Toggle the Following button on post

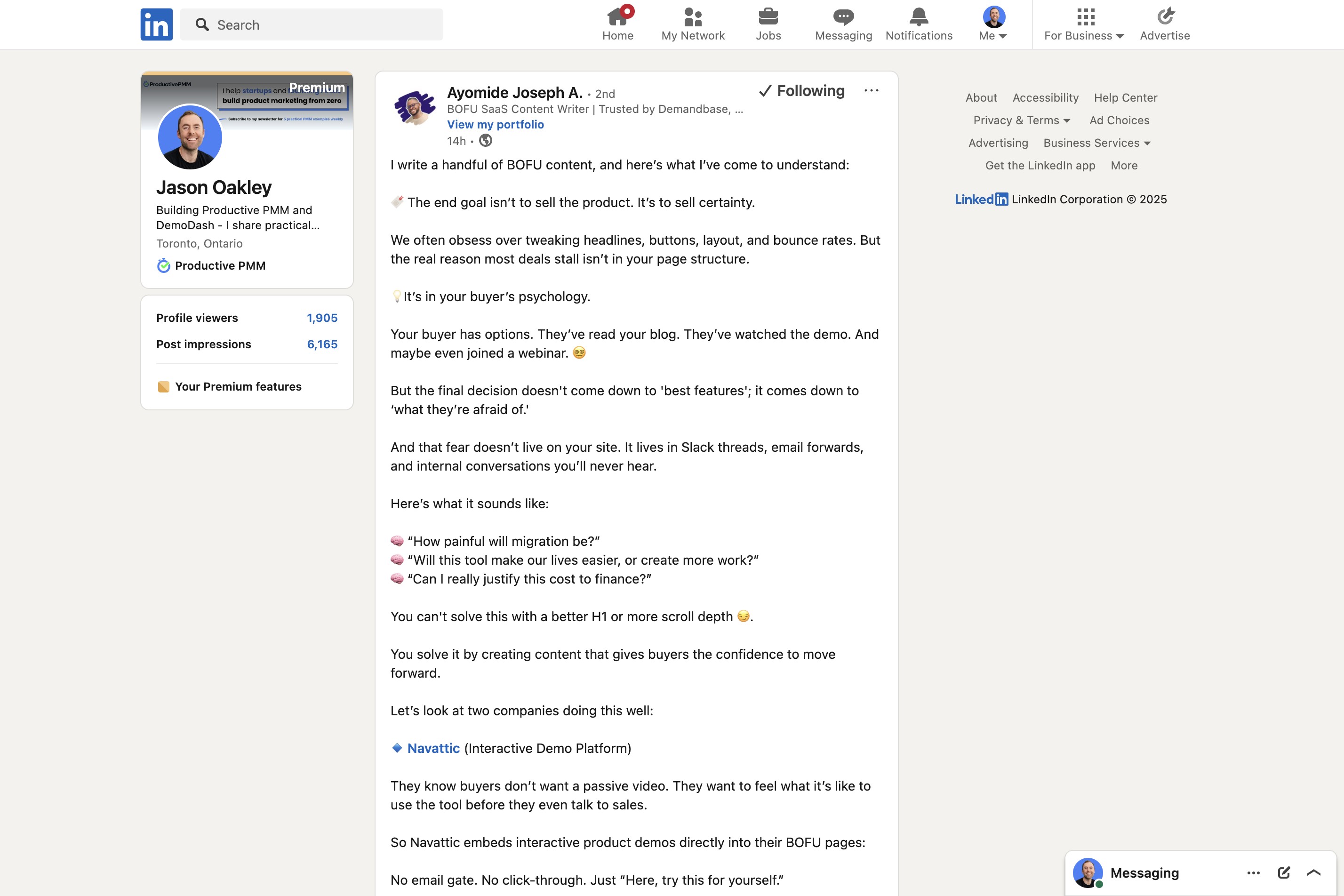pos(802,91)
